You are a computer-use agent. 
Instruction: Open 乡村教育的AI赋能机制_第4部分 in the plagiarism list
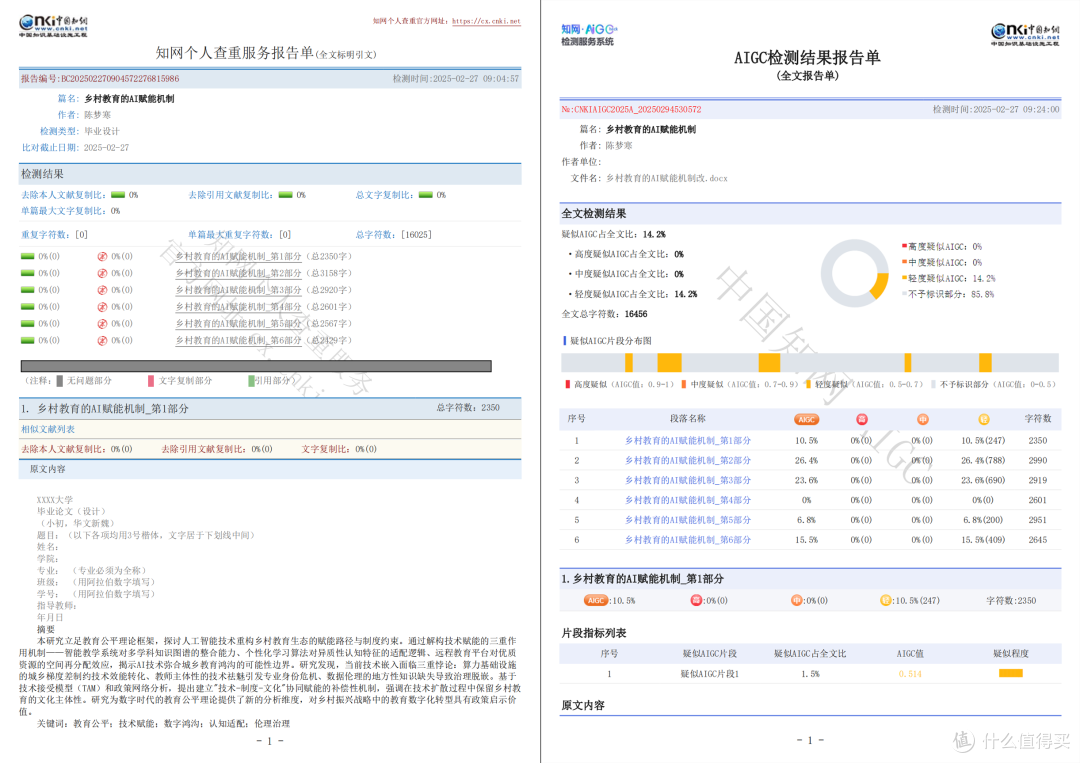pos(238,306)
